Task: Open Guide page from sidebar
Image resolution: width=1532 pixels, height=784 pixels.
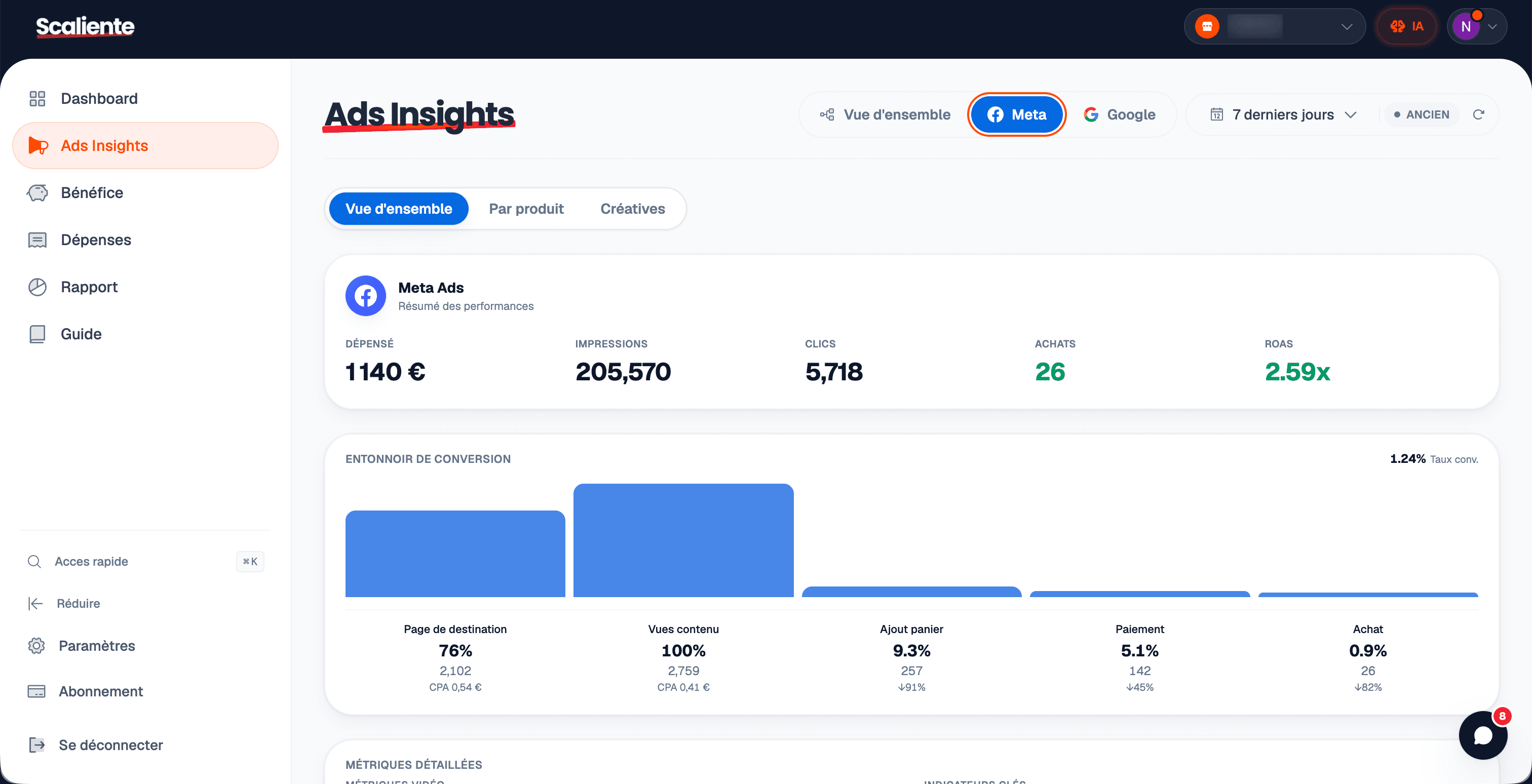Action: coord(145,334)
